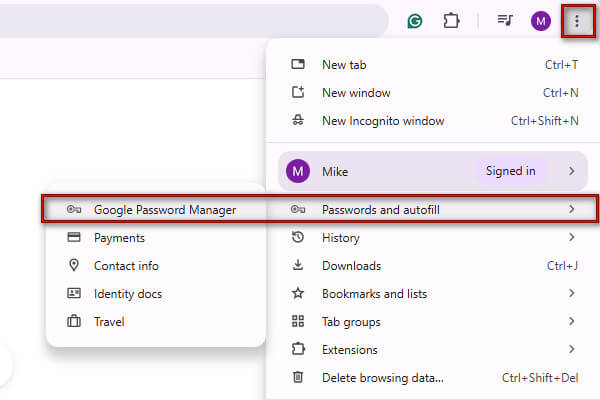Click the key icon beside Passwords and autofill
This screenshot has width=600, height=400.
pos(298,209)
